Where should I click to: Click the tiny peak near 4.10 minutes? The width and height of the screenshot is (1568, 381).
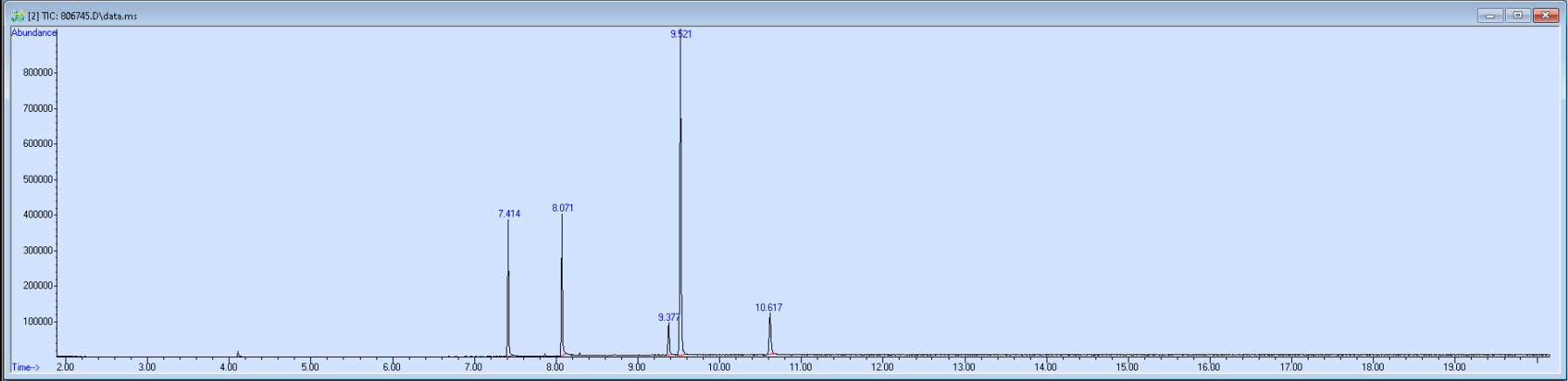click(238, 354)
